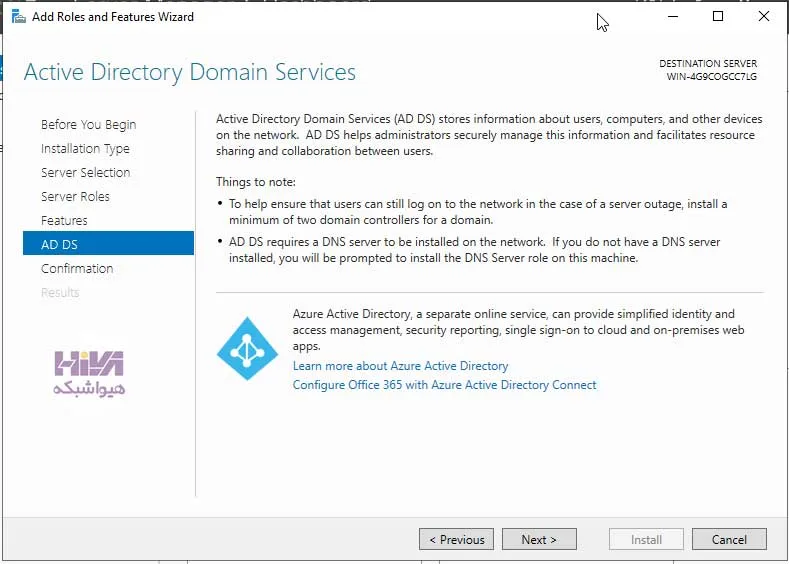Maximize the wizard window
The width and height of the screenshot is (789, 564).
718,17
